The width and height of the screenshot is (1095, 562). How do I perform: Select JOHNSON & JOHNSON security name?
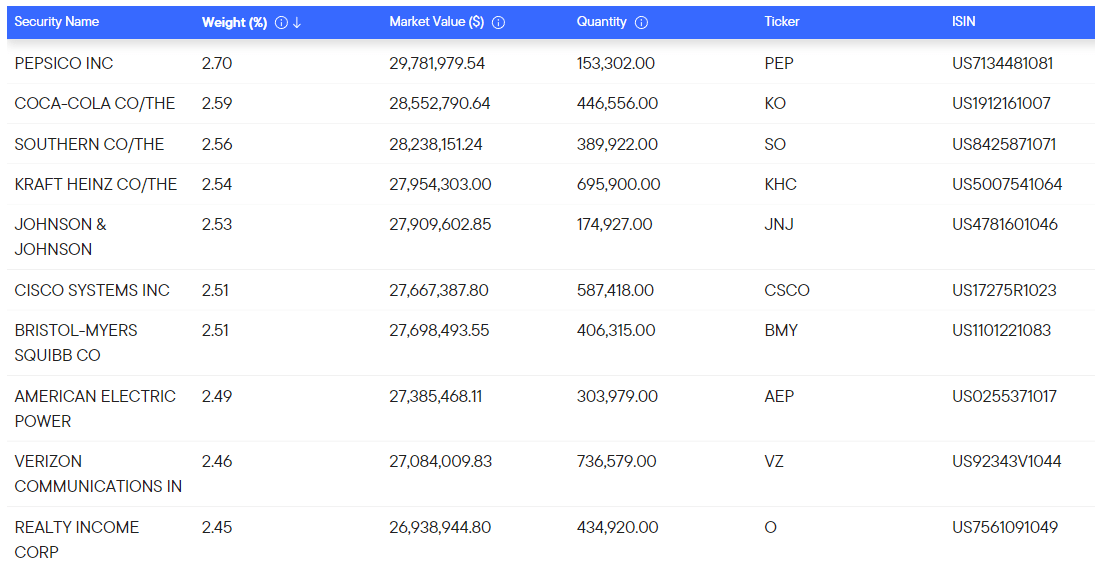tap(61, 237)
